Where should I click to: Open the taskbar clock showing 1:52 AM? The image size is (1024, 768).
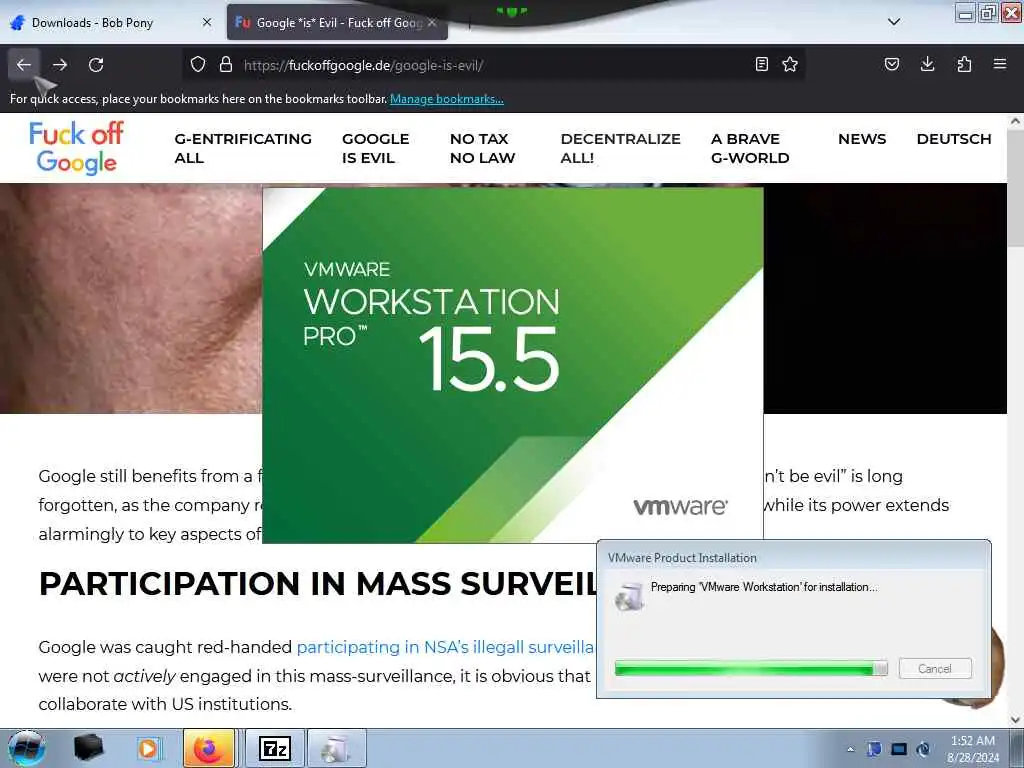click(973, 749)
